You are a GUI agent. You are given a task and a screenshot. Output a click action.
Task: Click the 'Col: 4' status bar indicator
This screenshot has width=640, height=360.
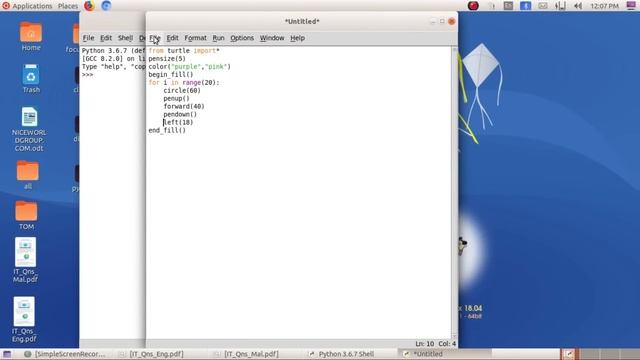point(447,344)
